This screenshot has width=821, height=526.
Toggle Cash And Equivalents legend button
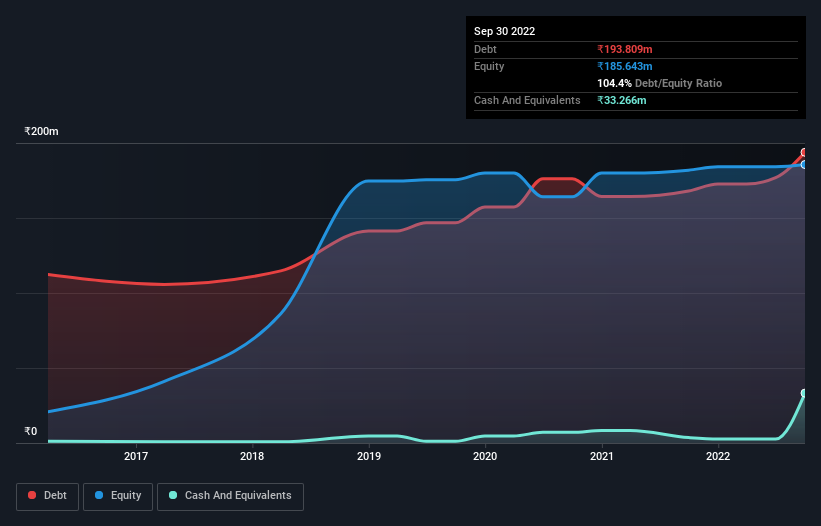[230, 496]
